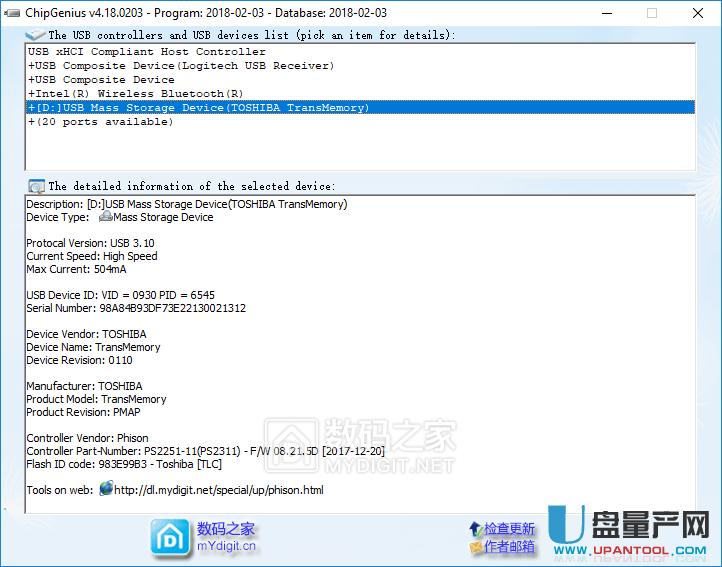
Task: Click the 检查更新 check update link
Action: [510, 529]
